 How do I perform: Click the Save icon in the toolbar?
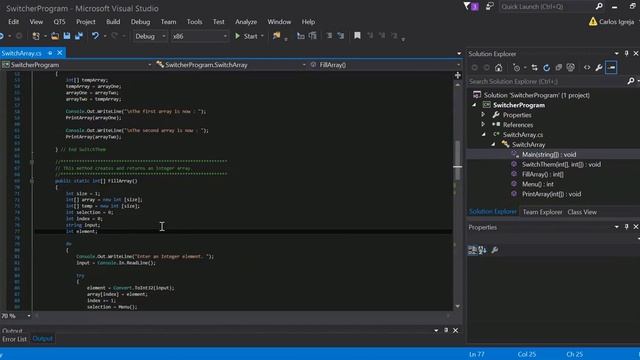pos(67,36)
